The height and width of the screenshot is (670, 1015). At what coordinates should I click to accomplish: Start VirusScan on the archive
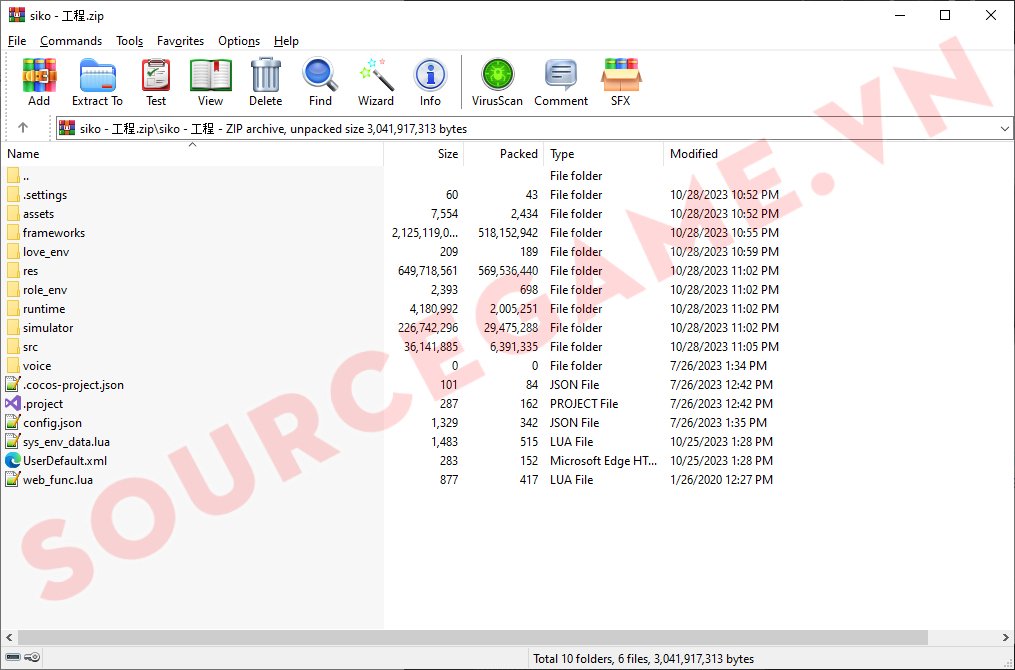(x=497, y=82)
